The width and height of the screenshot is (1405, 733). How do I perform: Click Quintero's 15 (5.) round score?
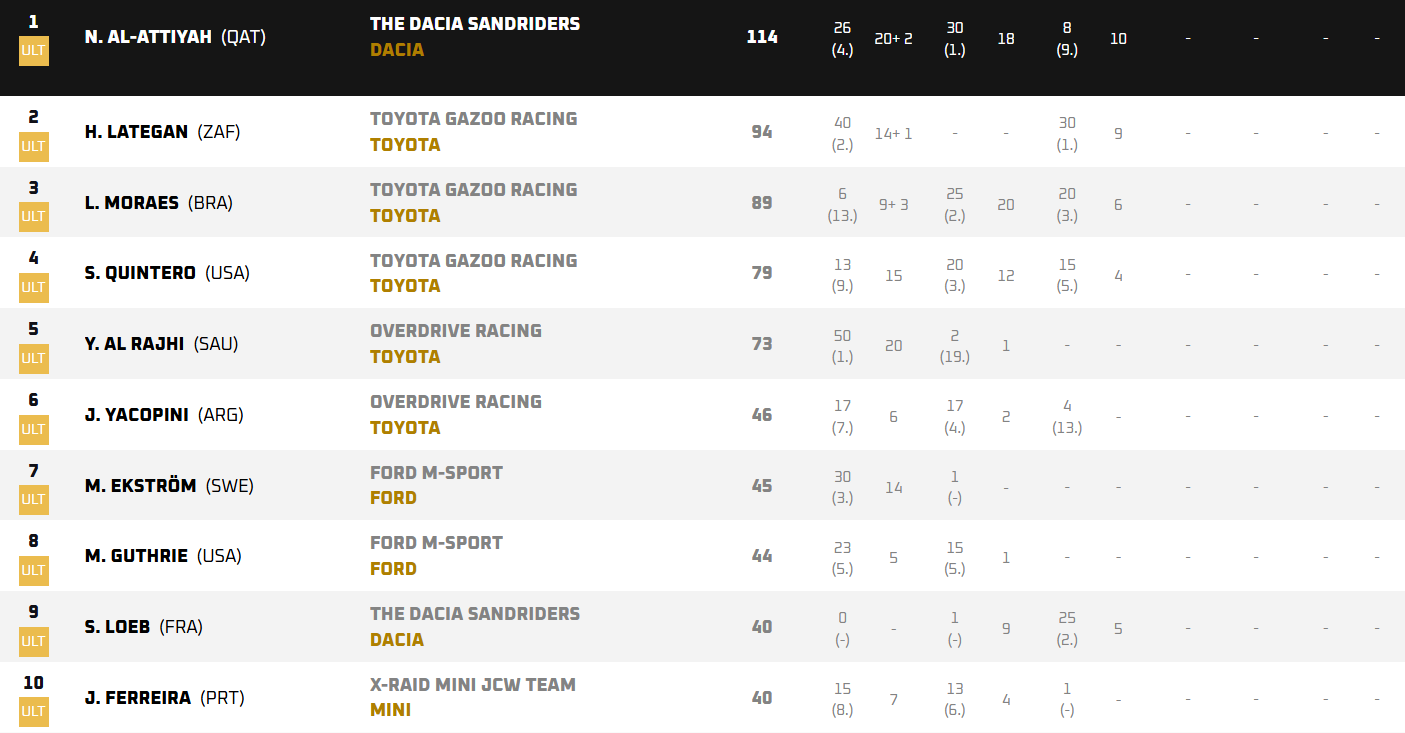click(1067, 274)
